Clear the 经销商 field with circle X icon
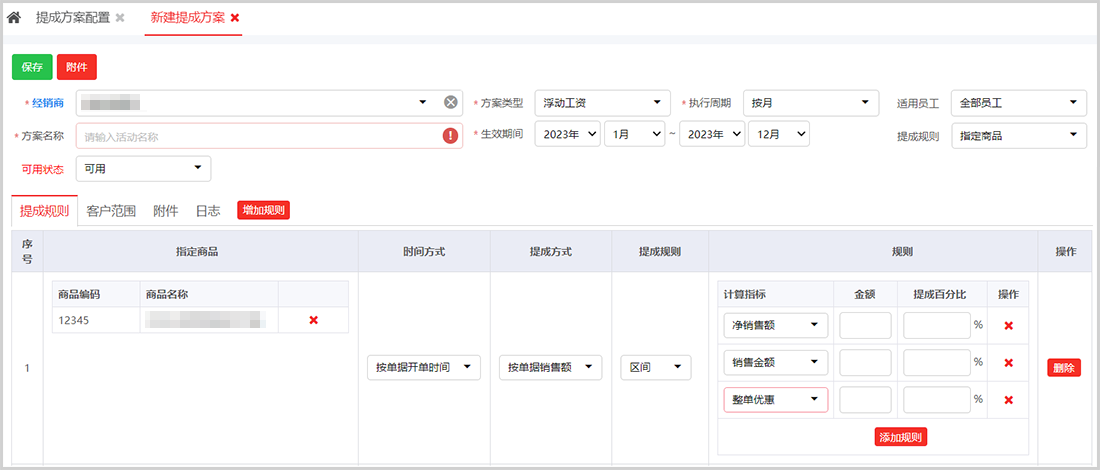The width and height of the screenshot is (1100, 470). [x=450, y=103]
